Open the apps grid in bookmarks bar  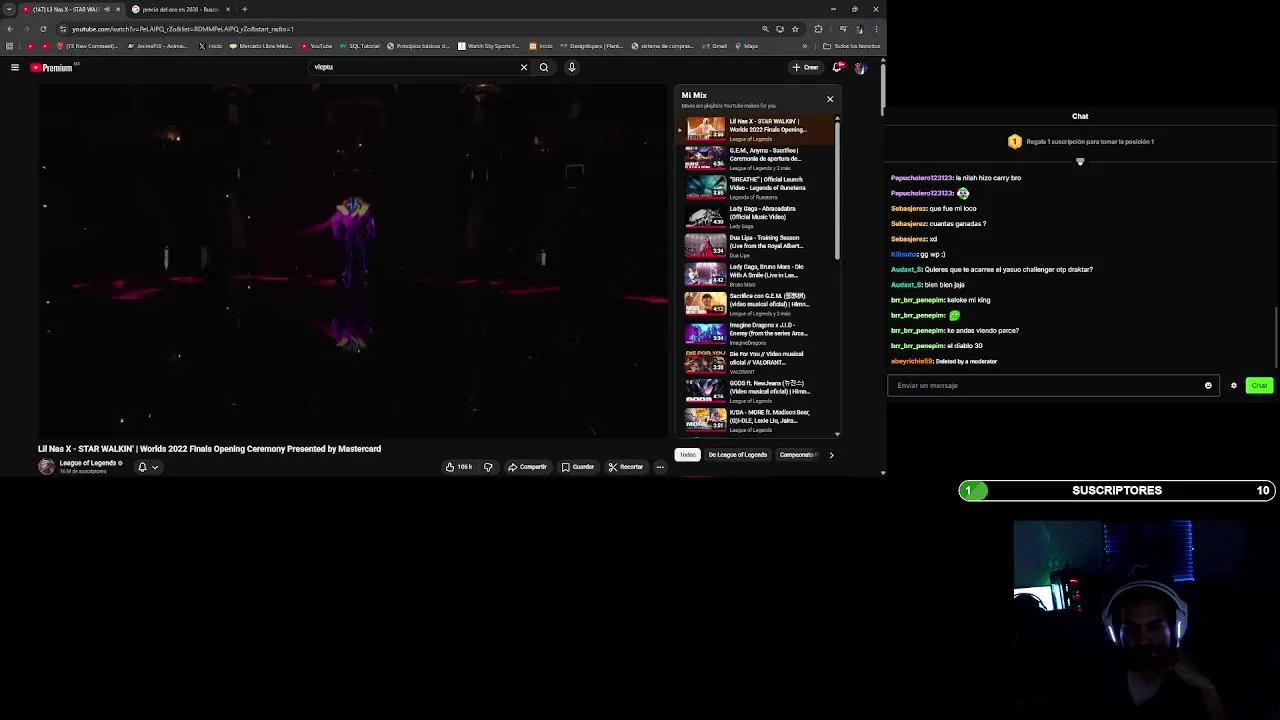tap(10, 46)
